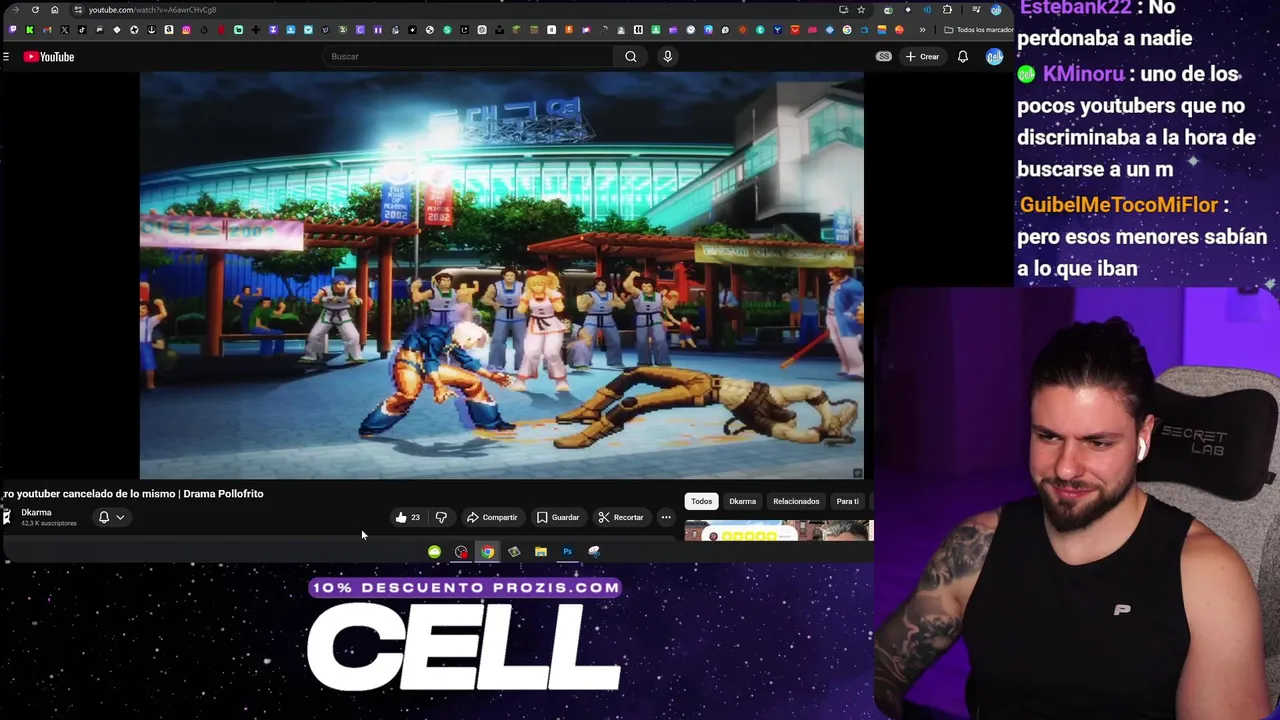Screen dimensions: 1280x720
Task: Click Guardar to save the video
Action: [558, 518]
